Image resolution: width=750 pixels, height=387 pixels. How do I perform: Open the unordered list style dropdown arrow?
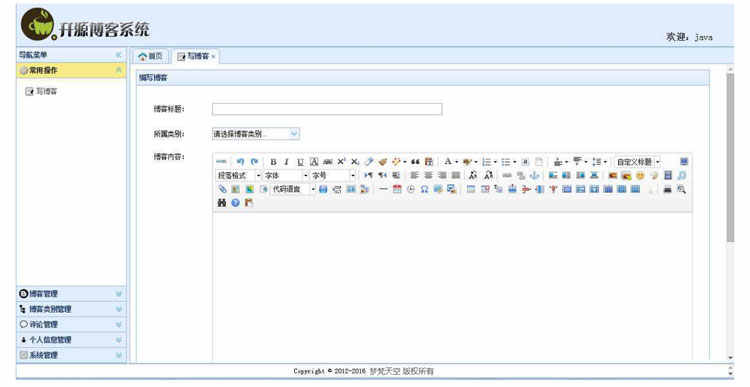[514, 162]
